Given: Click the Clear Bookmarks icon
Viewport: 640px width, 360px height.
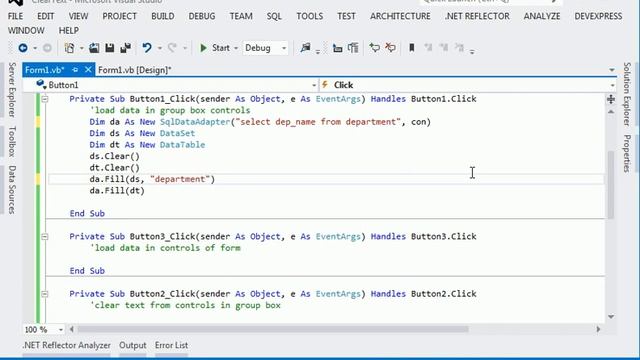Looking at the screenshot, I should point(460,48).
